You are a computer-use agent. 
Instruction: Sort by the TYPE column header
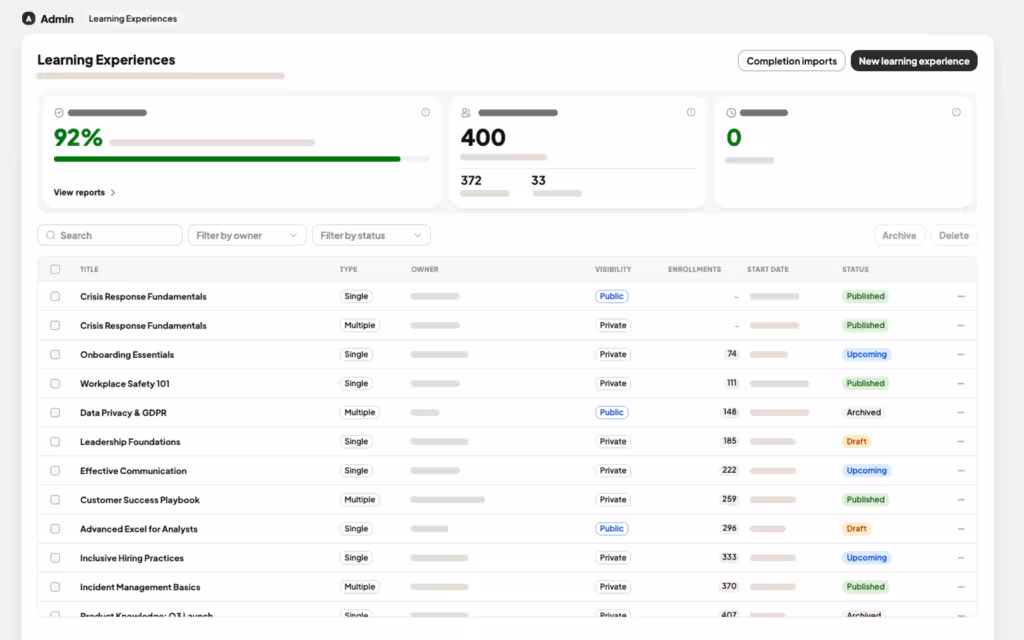point(348,269)
